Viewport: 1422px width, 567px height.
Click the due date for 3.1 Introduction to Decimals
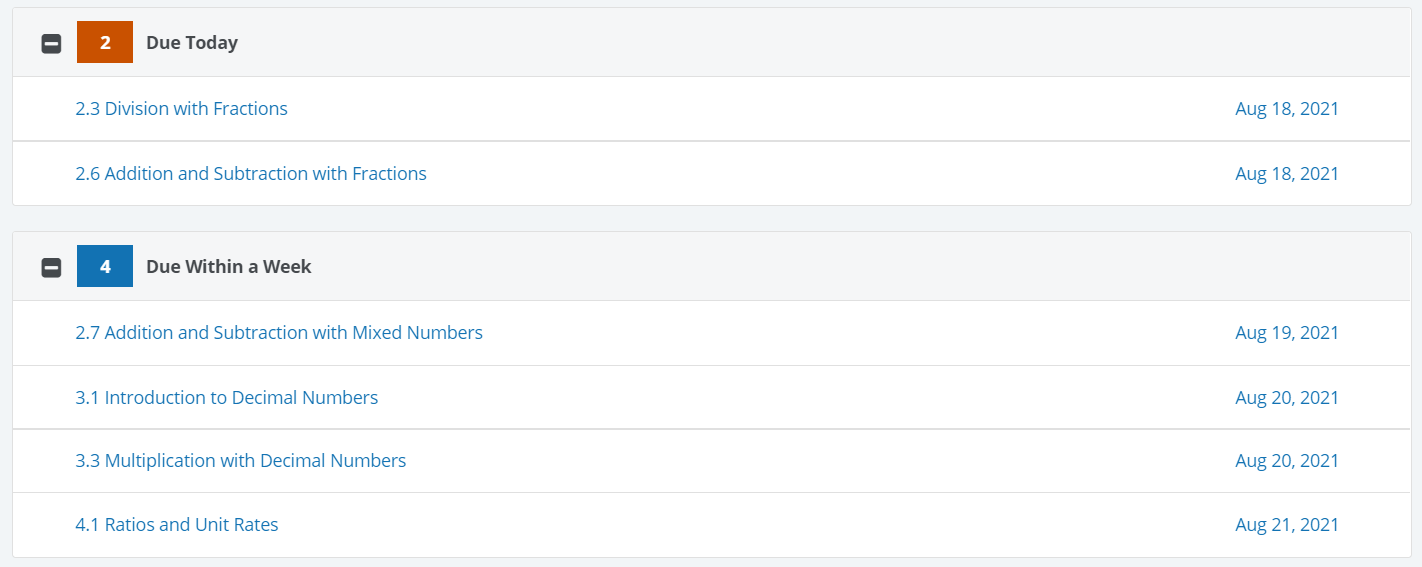coord(1287,398)
